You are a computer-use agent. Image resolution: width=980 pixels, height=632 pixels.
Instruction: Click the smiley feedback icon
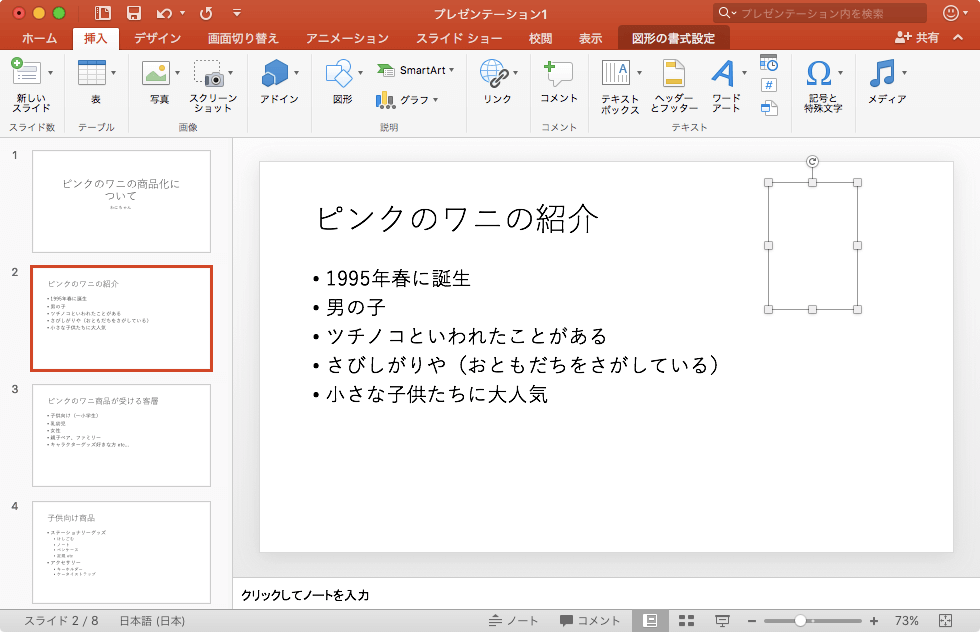point(950,13)
